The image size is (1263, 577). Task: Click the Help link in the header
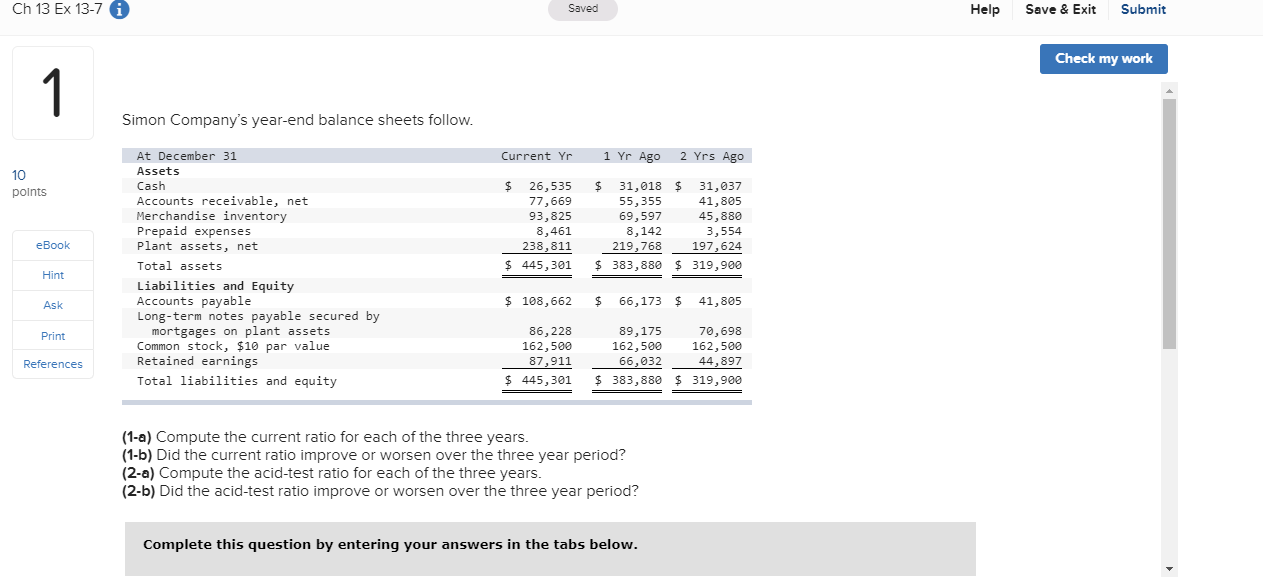pos(984,9)
